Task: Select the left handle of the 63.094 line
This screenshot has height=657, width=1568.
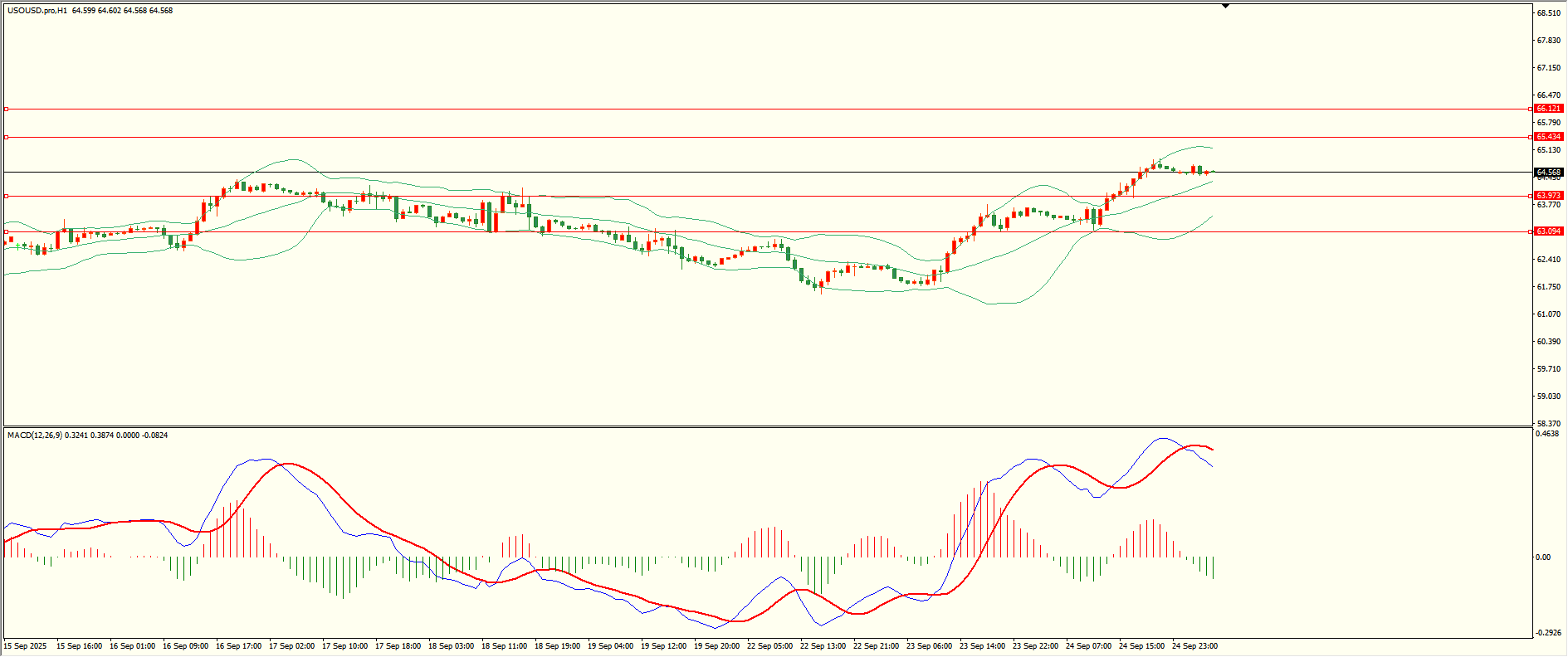Action: [7, 231]
